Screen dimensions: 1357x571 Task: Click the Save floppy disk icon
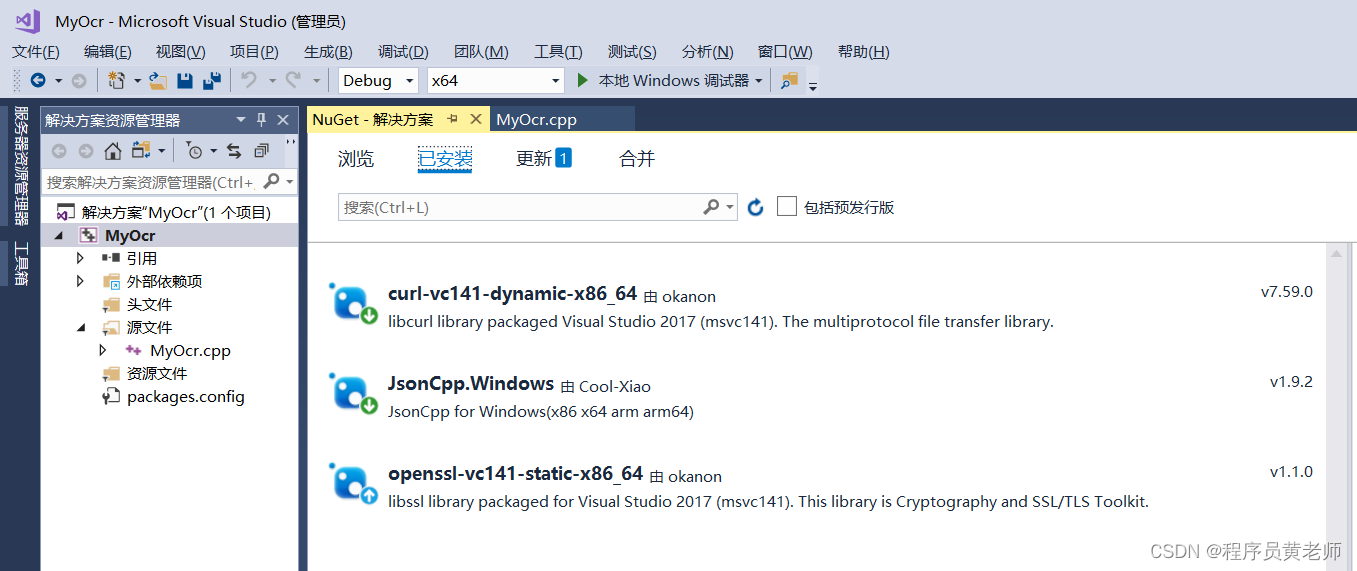185,80
